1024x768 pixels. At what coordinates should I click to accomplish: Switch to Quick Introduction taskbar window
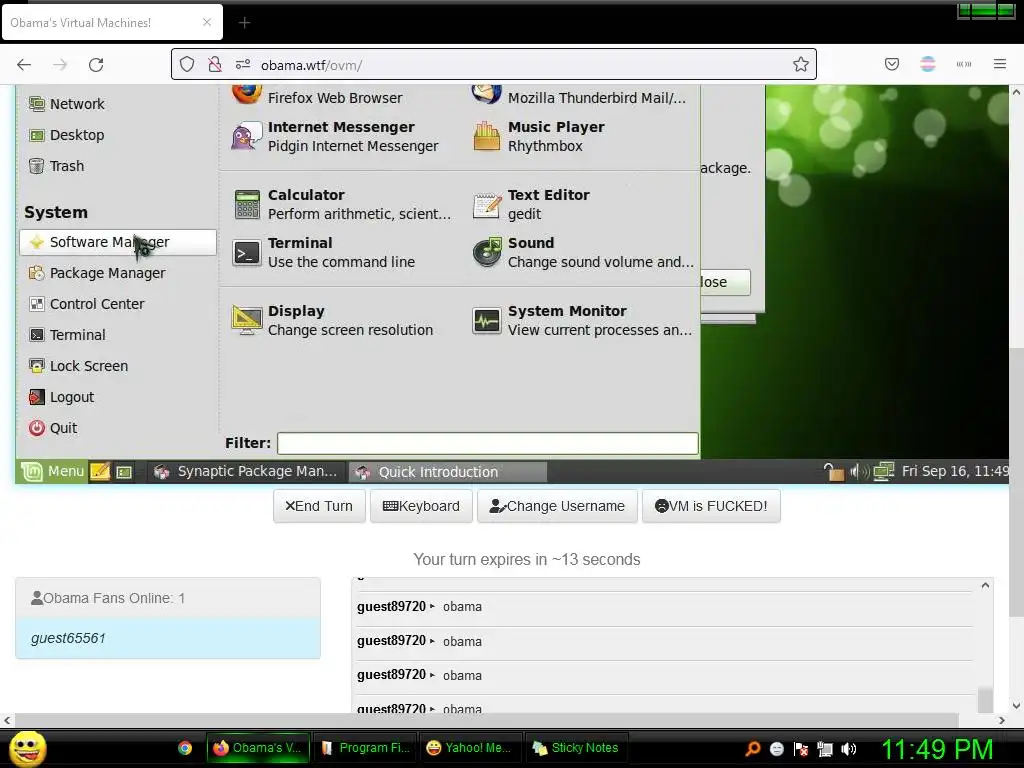click(447, 472)
